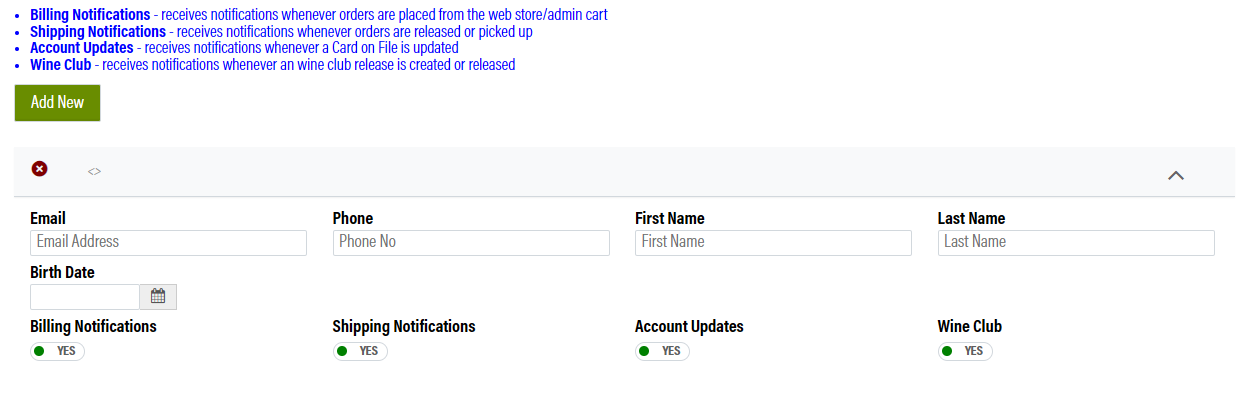Turn off the Wine Club toggle
Screen dimensions: 1247x398
tap(965, 351)
